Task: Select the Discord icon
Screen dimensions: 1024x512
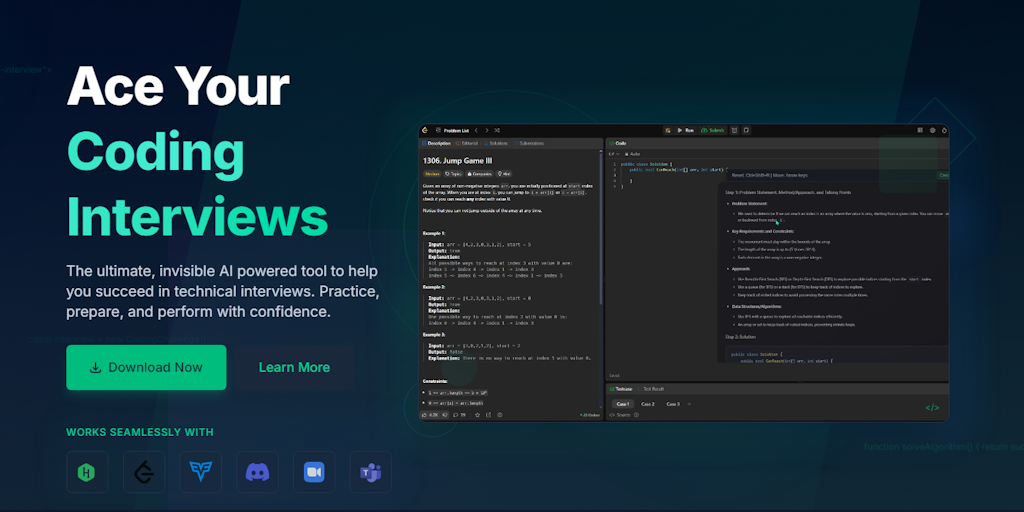Action: click(x=257, y=472)
